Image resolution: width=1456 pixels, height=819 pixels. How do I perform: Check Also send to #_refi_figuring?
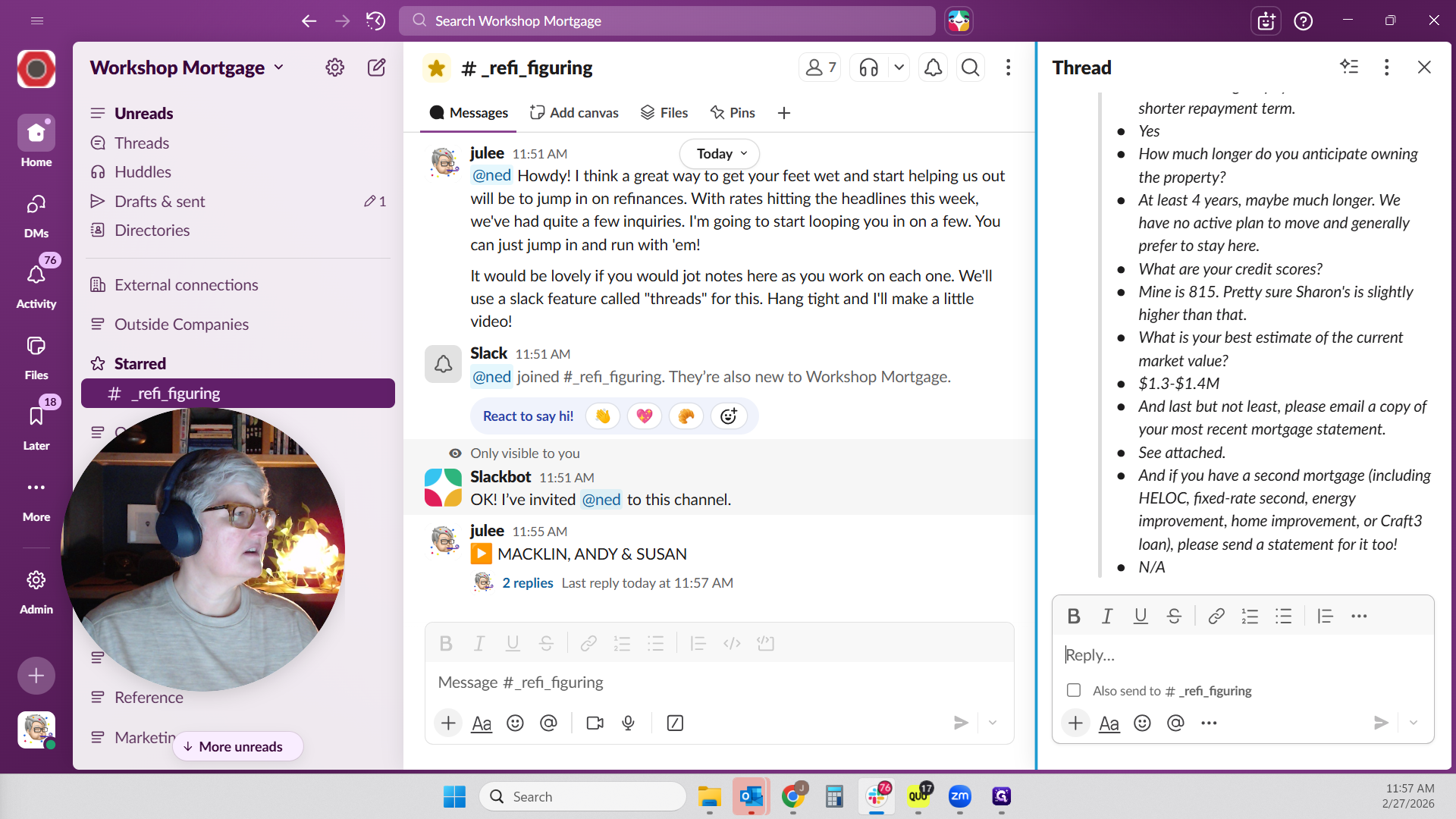click(1074, 690)
